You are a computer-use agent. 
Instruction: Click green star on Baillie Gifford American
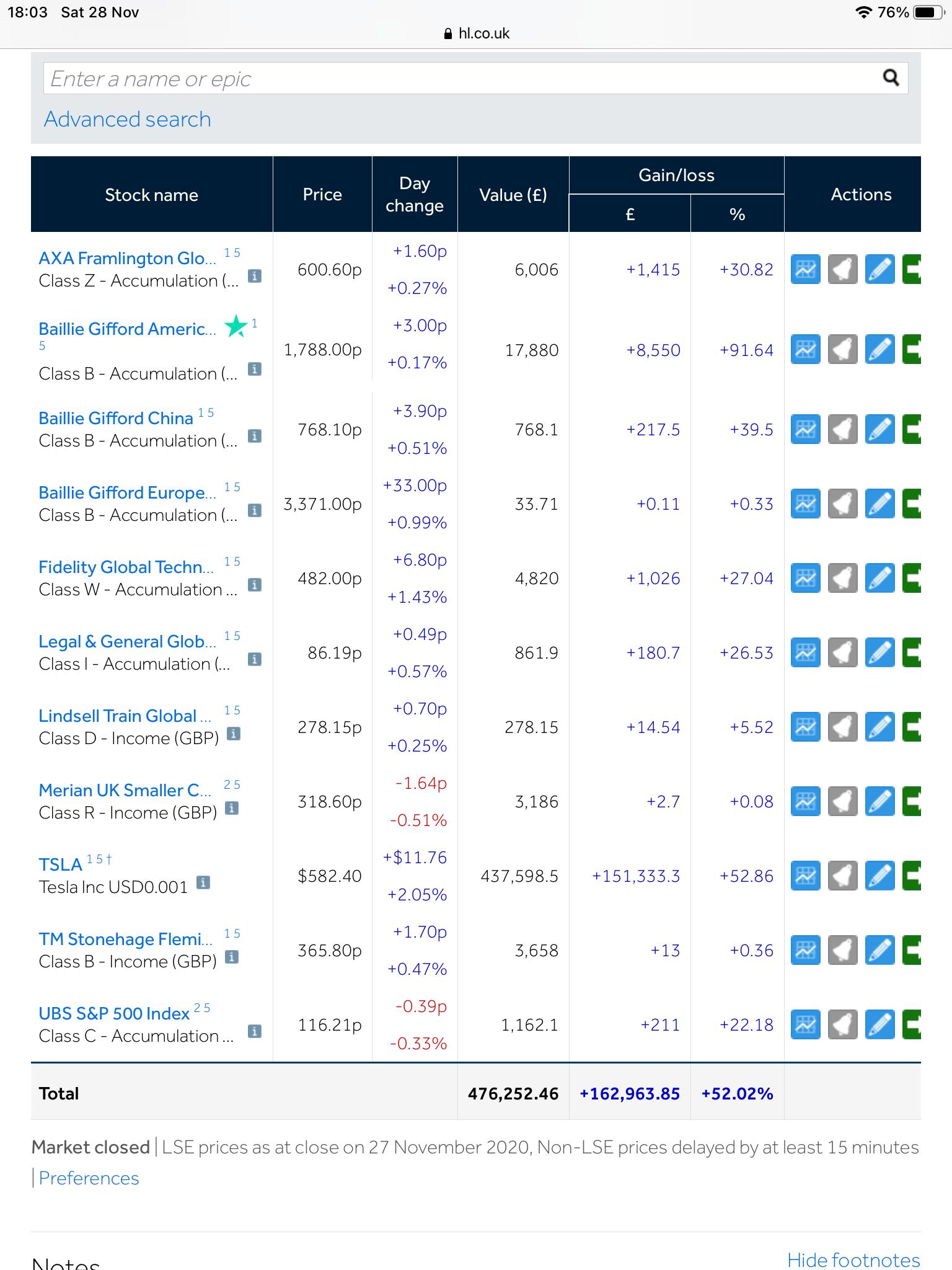(236, 326)
